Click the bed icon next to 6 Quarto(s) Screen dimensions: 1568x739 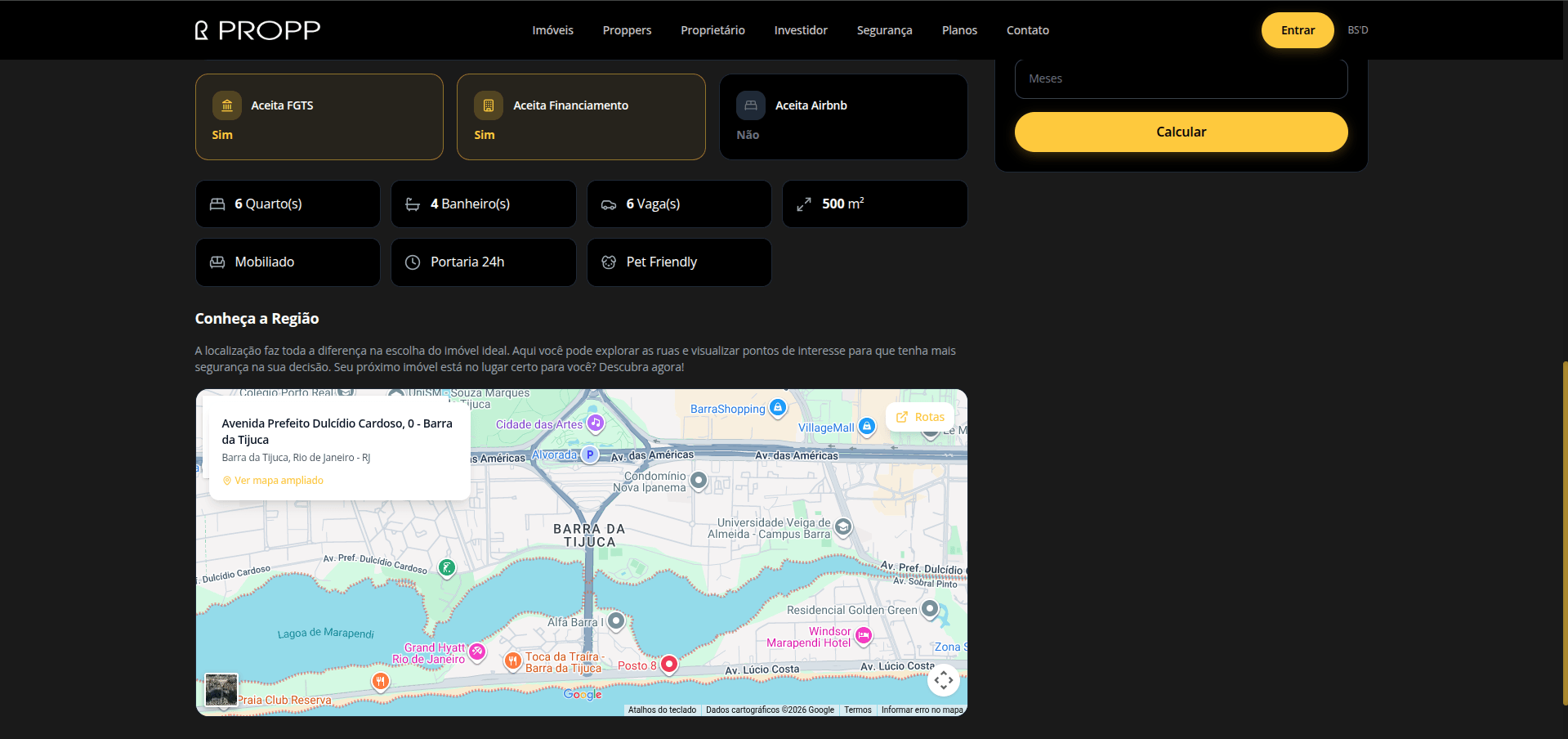click(217, 204)
